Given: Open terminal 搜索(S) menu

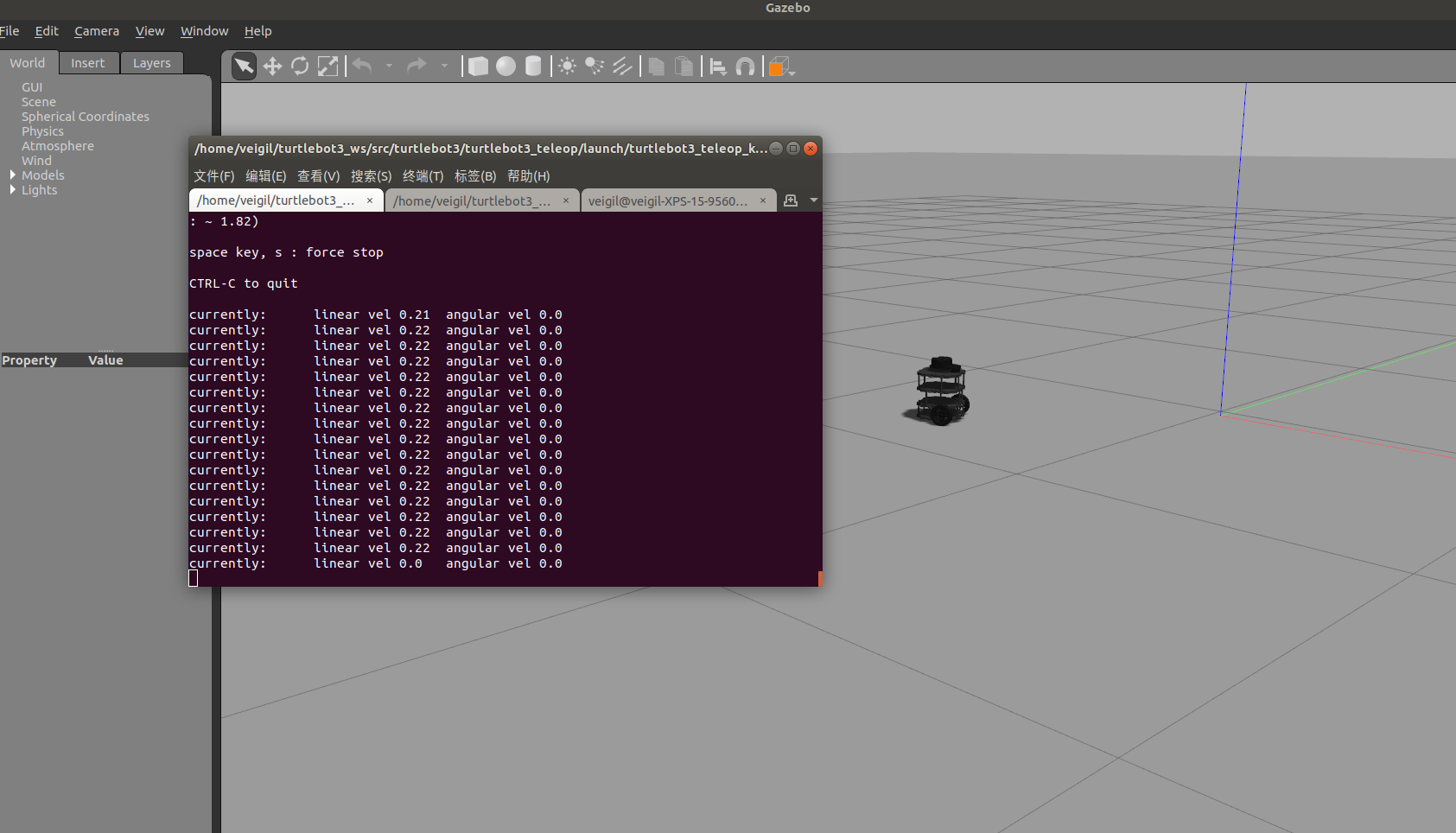Looking at the screenshot, I should pyautogui.click(x=372, y=176).
